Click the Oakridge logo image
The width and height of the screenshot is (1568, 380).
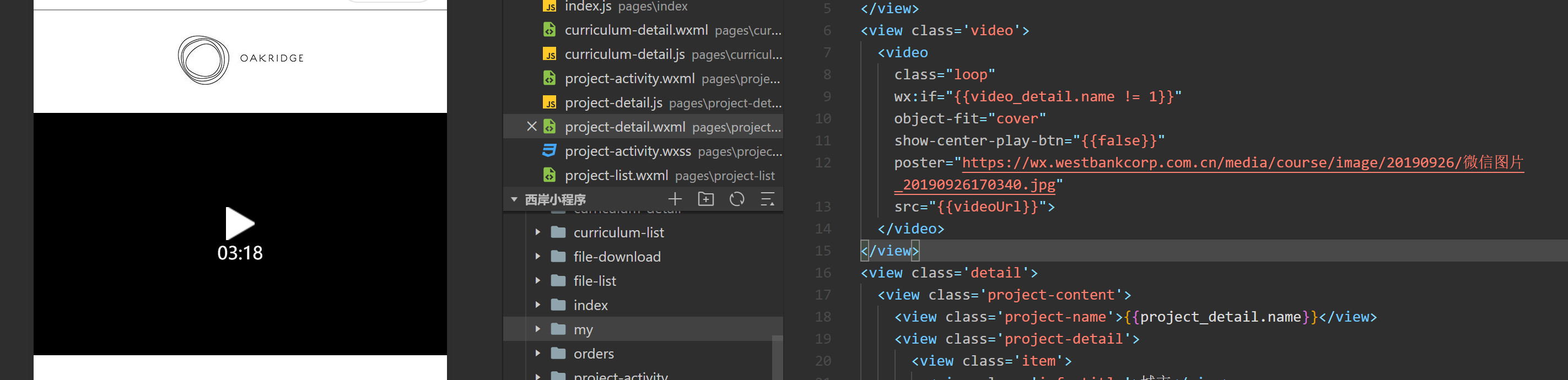coord(240,59)
